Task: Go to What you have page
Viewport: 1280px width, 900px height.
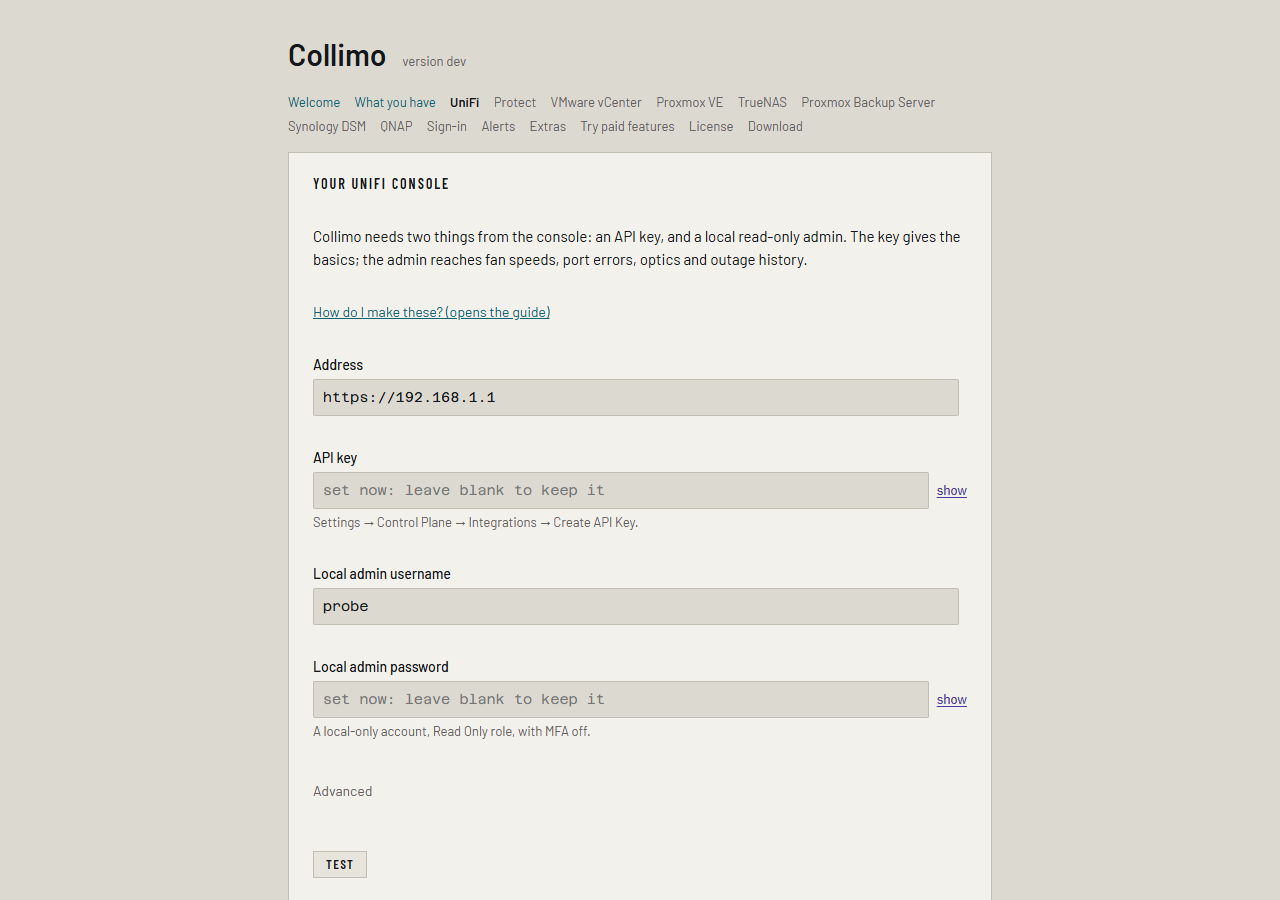Action: click(x=395, y=102)
